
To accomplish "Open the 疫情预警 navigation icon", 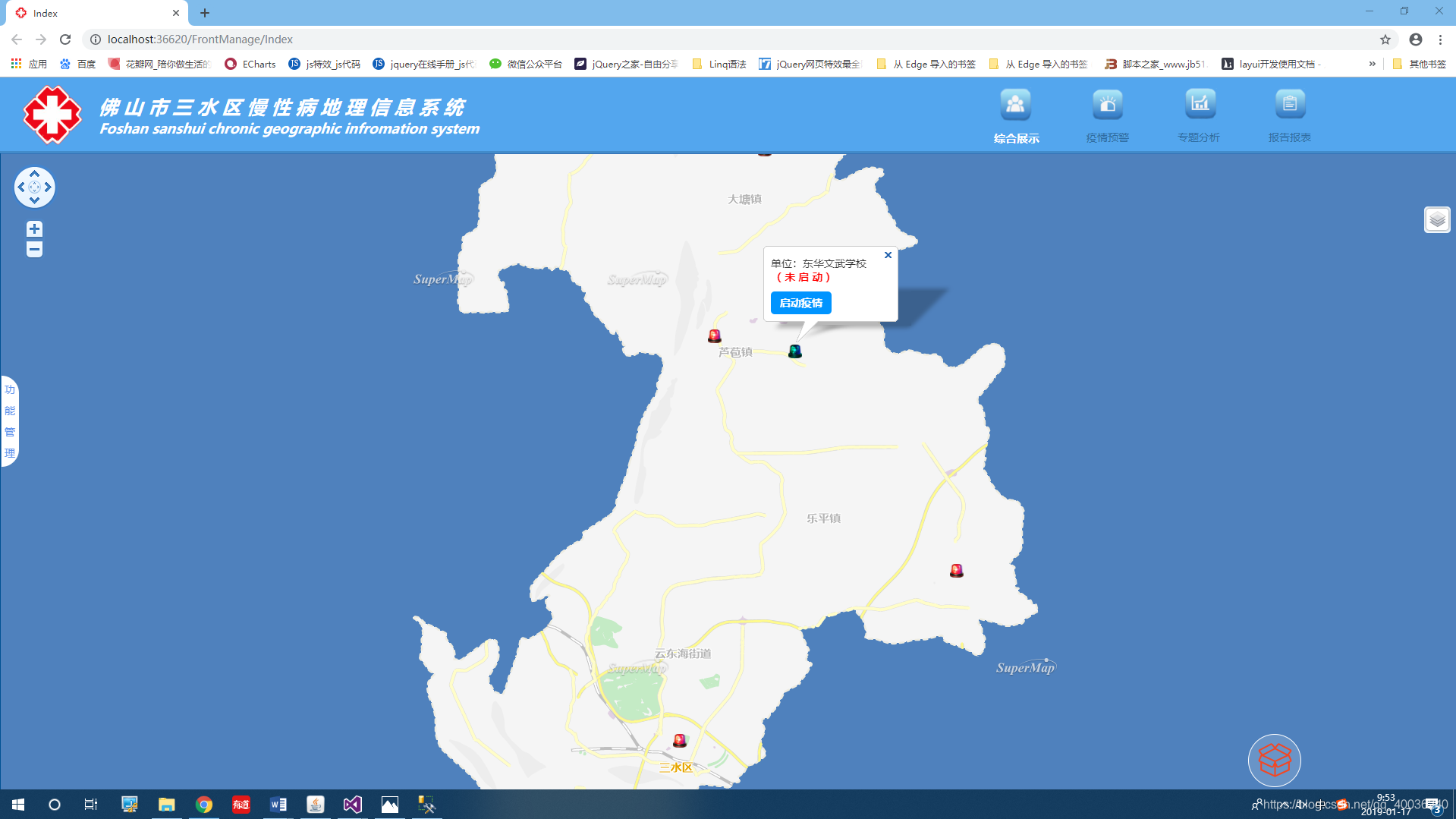I will [1107, 105].
